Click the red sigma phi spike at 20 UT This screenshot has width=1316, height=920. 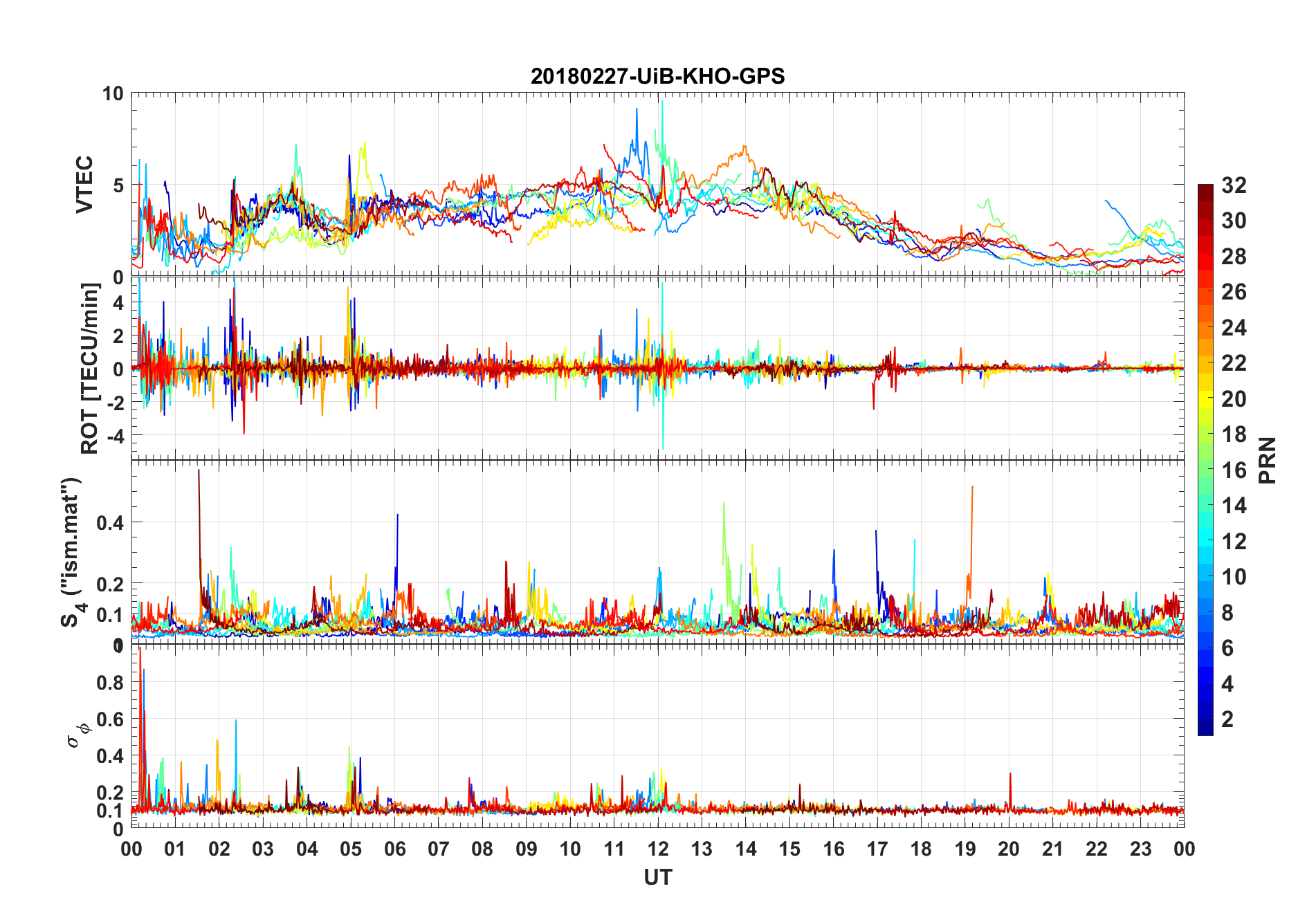tap(1010, 774)
